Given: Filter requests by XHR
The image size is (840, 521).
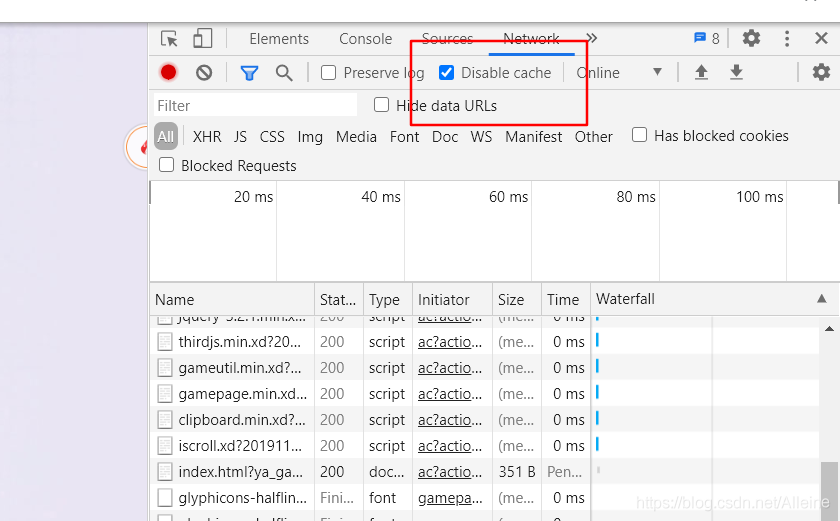Looking at the screenshot, I should [207, 137].
